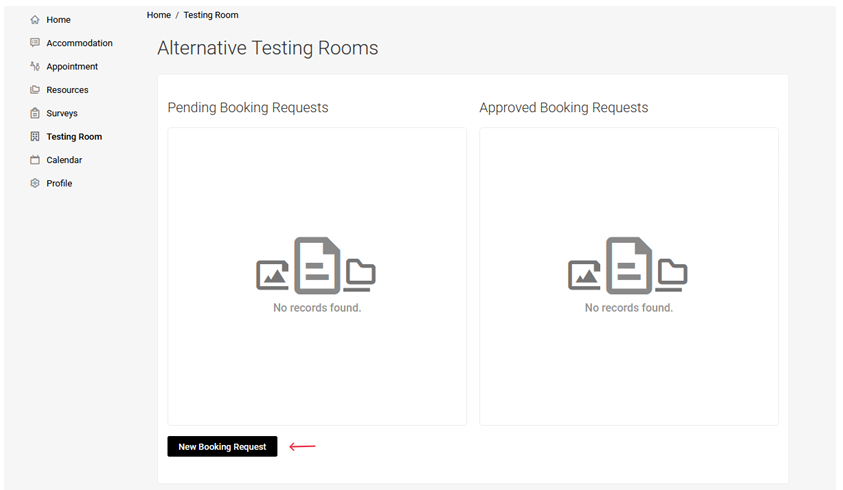Click 'No records found.' under Approved requests

629,308
